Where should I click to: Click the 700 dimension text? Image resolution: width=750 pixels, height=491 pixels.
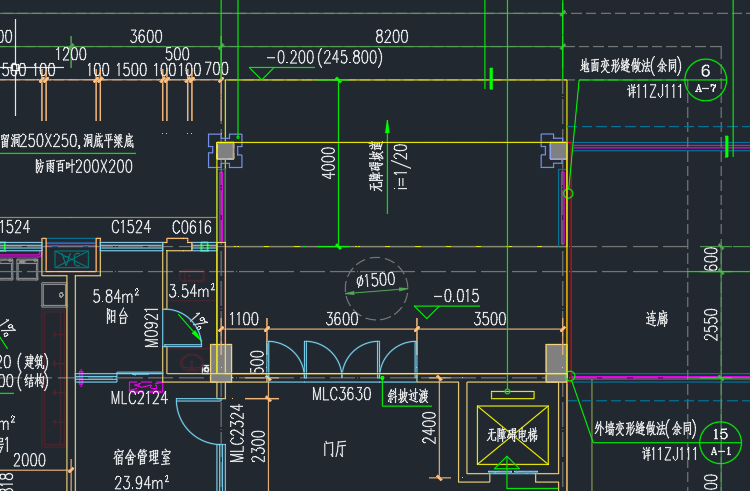(217, 69)
